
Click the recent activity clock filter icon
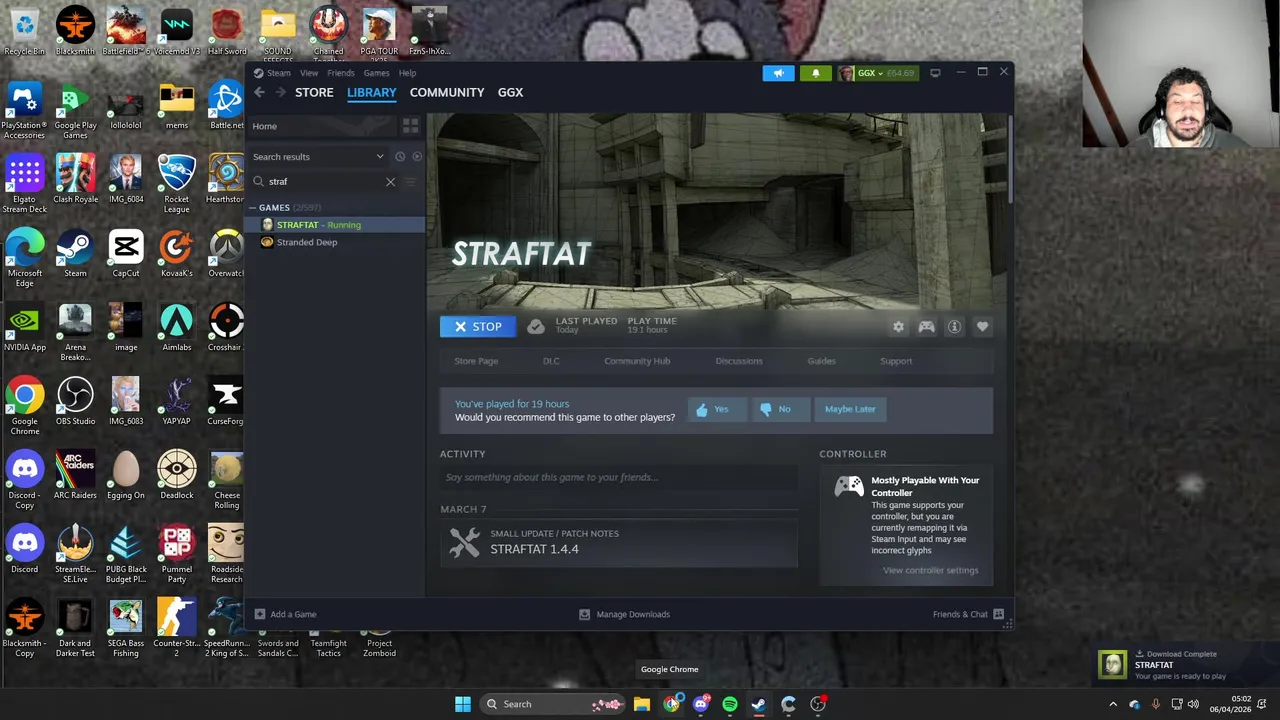400,157
